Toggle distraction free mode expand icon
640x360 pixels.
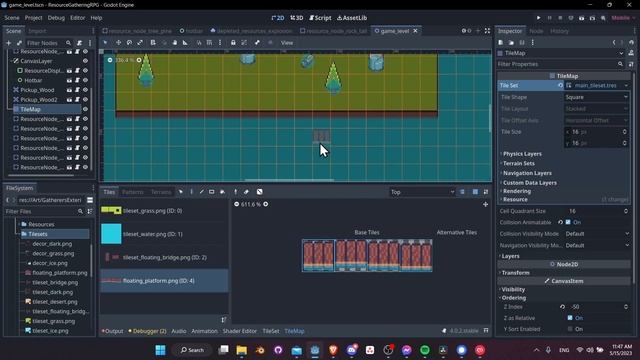click(487, 31)
